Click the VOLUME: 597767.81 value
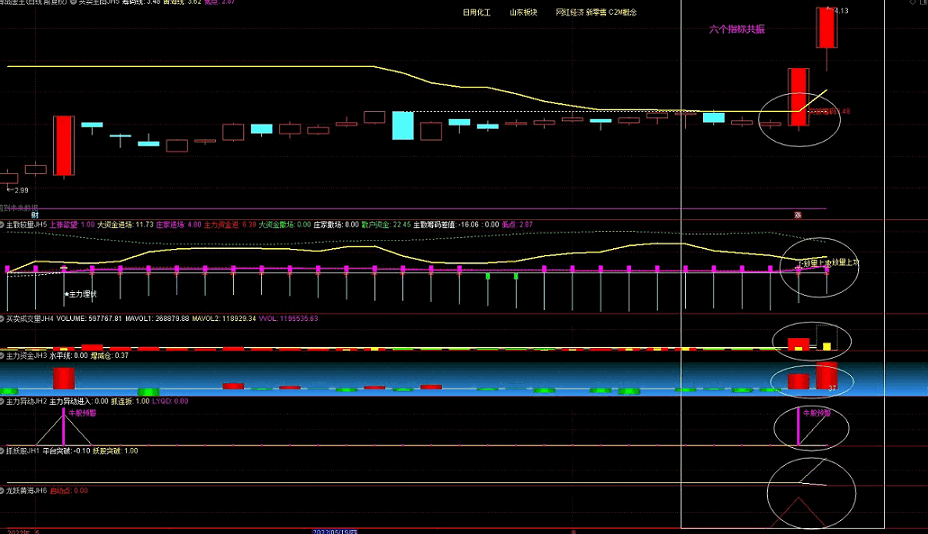 coord(89,319)
